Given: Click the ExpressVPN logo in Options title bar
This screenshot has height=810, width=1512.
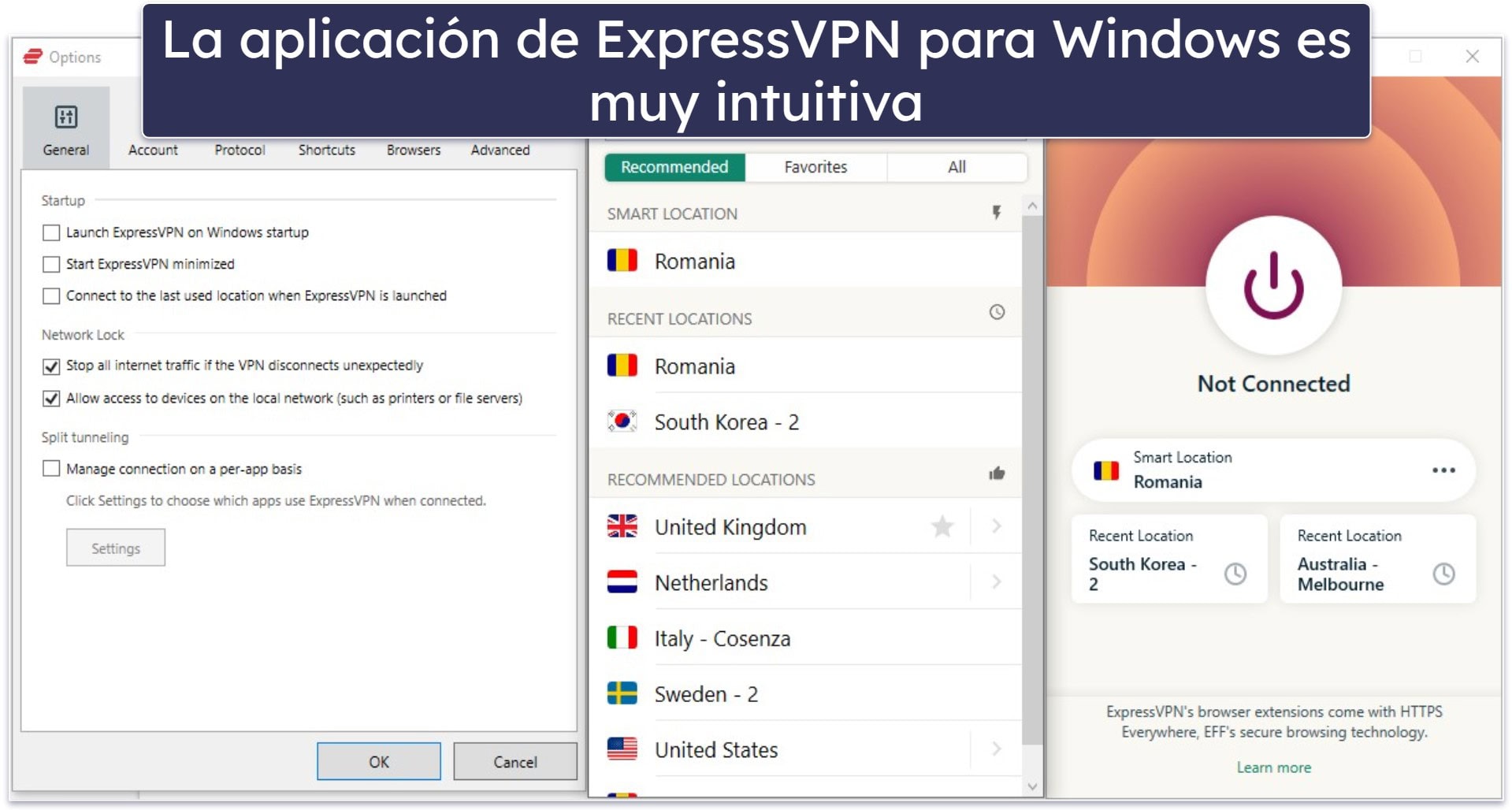Looking at the screenshot, I should 32,57.
